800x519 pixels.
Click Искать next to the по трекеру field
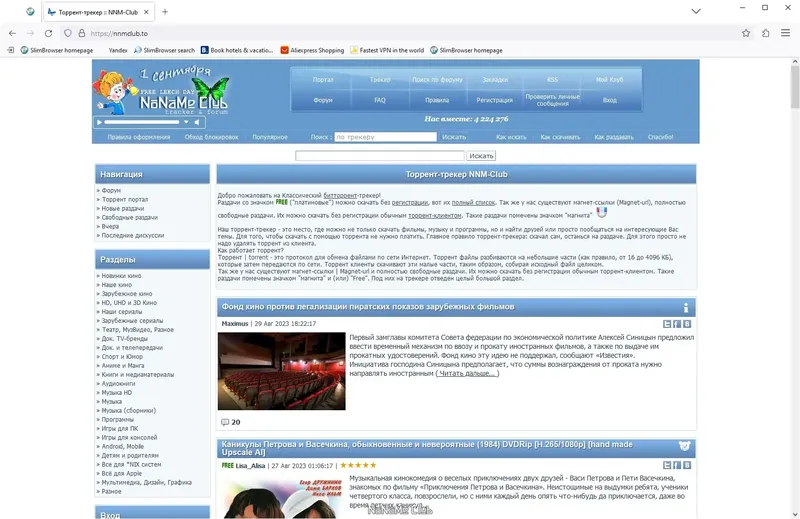[x=454, y=137]
